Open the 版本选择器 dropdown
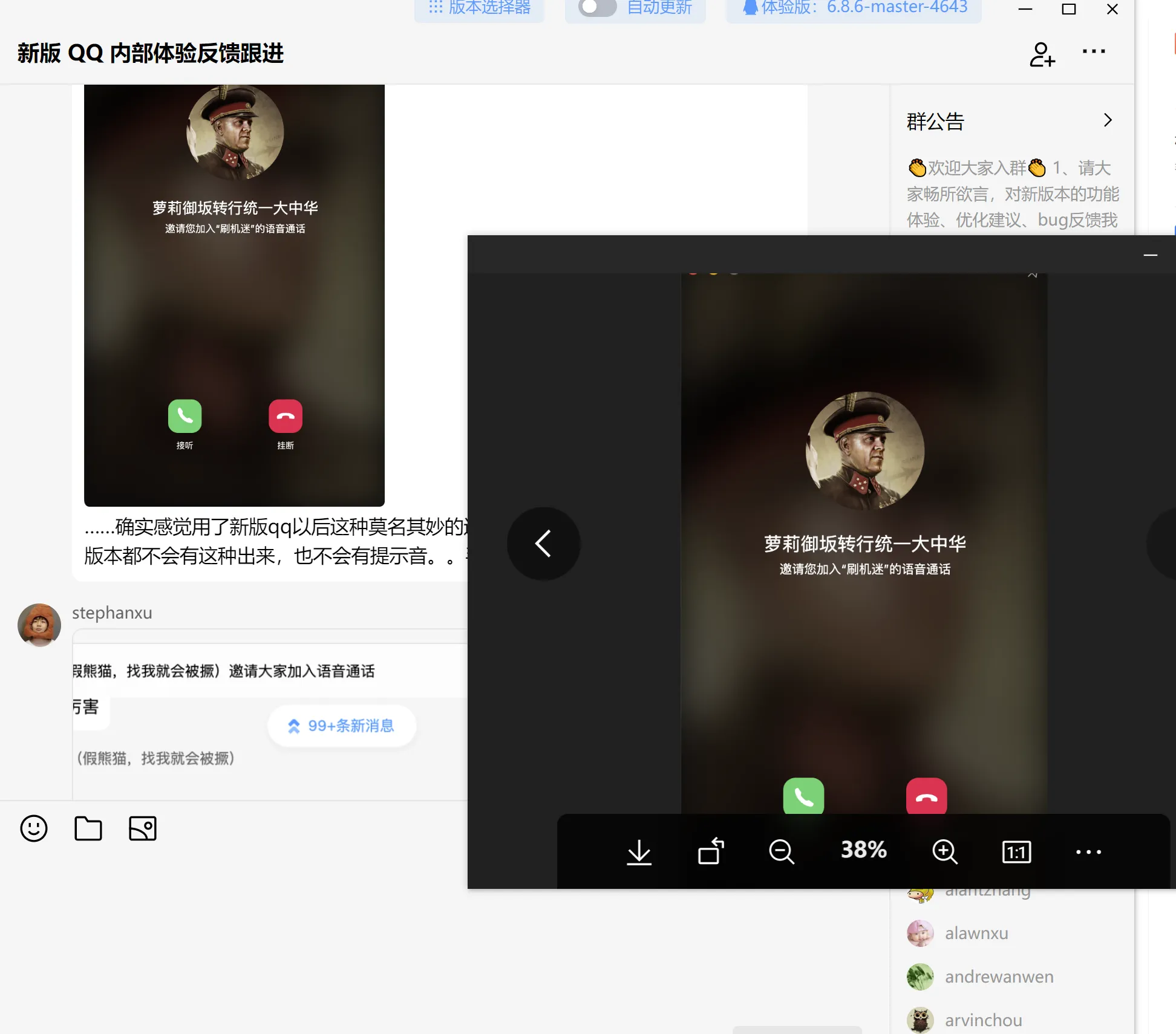 pyautogui.click(x=480, y=8)
